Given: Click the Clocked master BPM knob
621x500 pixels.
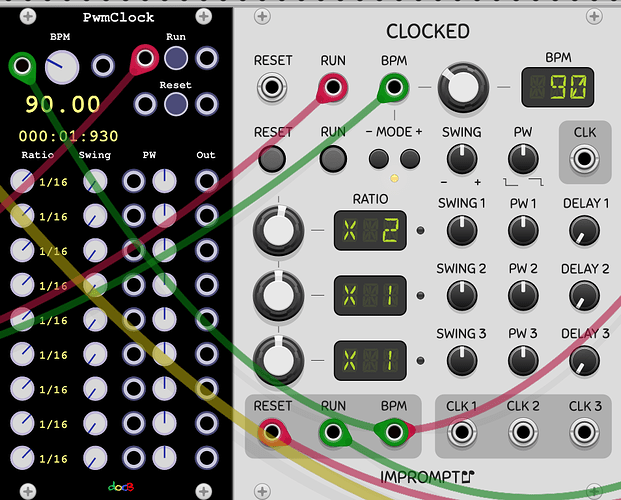Looking at the screenshot, I should (463, 88).
